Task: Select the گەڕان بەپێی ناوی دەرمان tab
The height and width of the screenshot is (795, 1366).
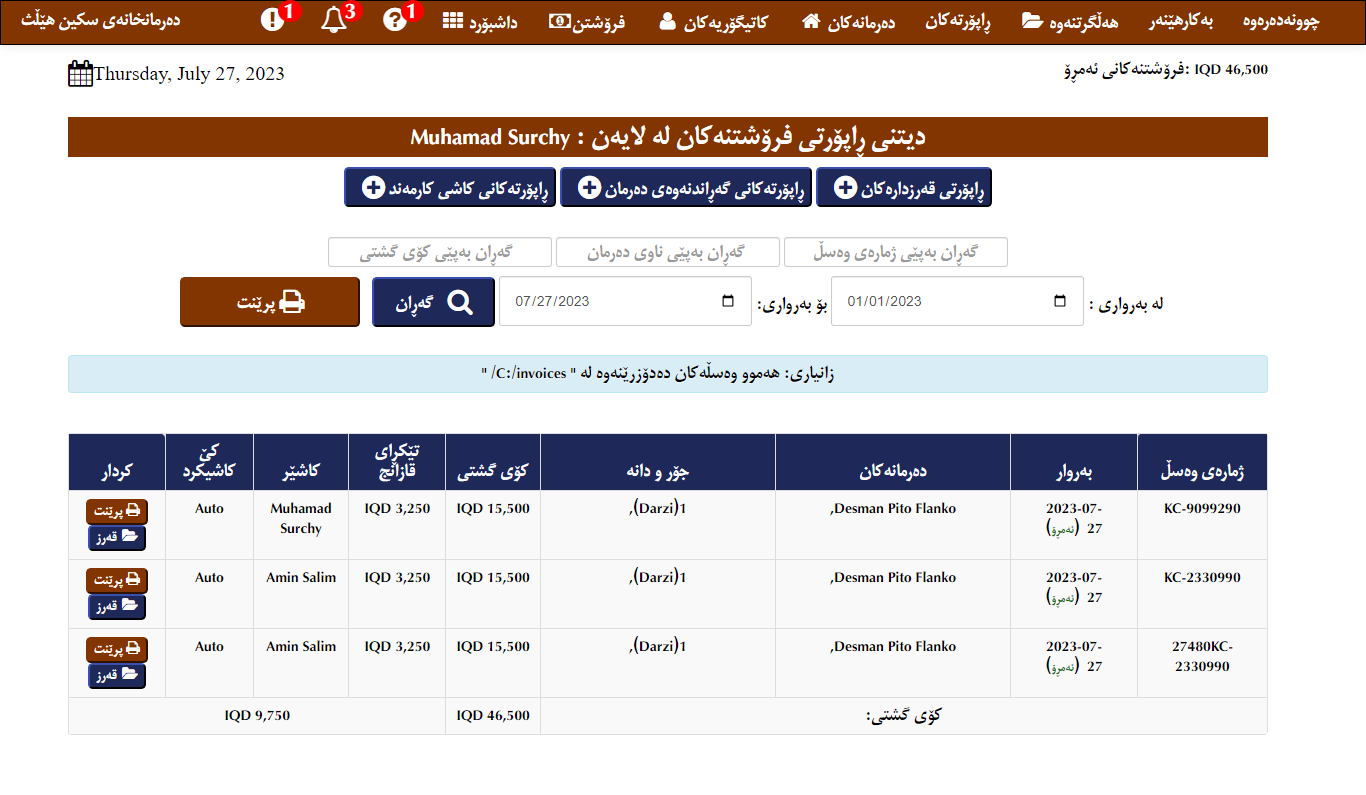Action: [x=666, y=252]
